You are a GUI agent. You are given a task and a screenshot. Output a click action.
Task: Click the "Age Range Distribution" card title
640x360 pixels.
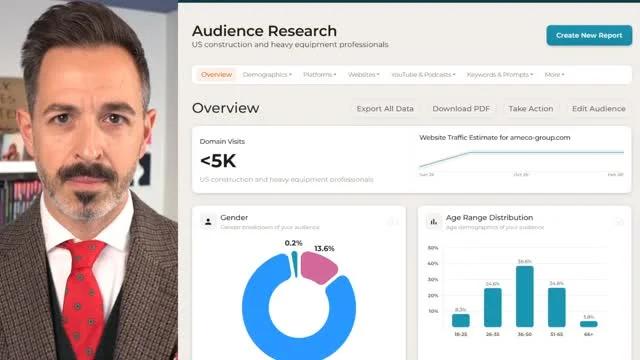[x=489, y=218]
